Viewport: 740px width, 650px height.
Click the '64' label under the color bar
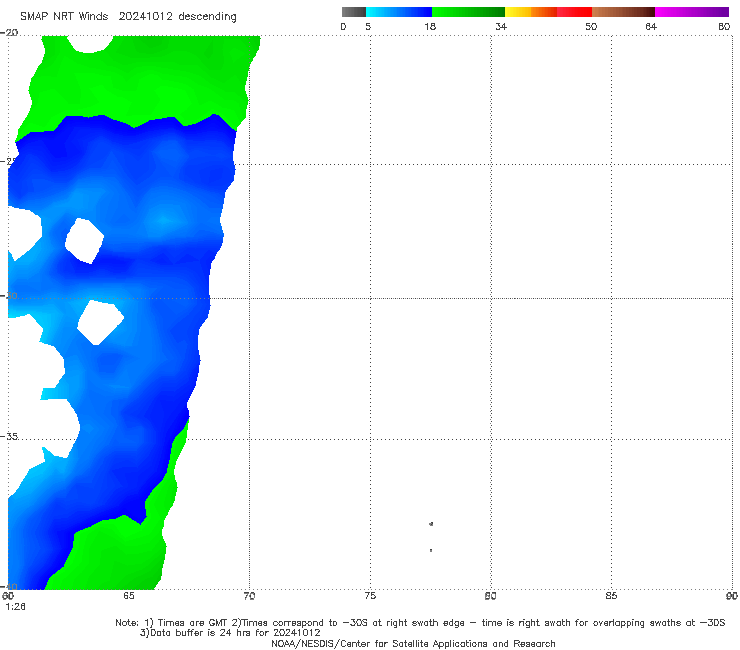(x=651, y=27)
